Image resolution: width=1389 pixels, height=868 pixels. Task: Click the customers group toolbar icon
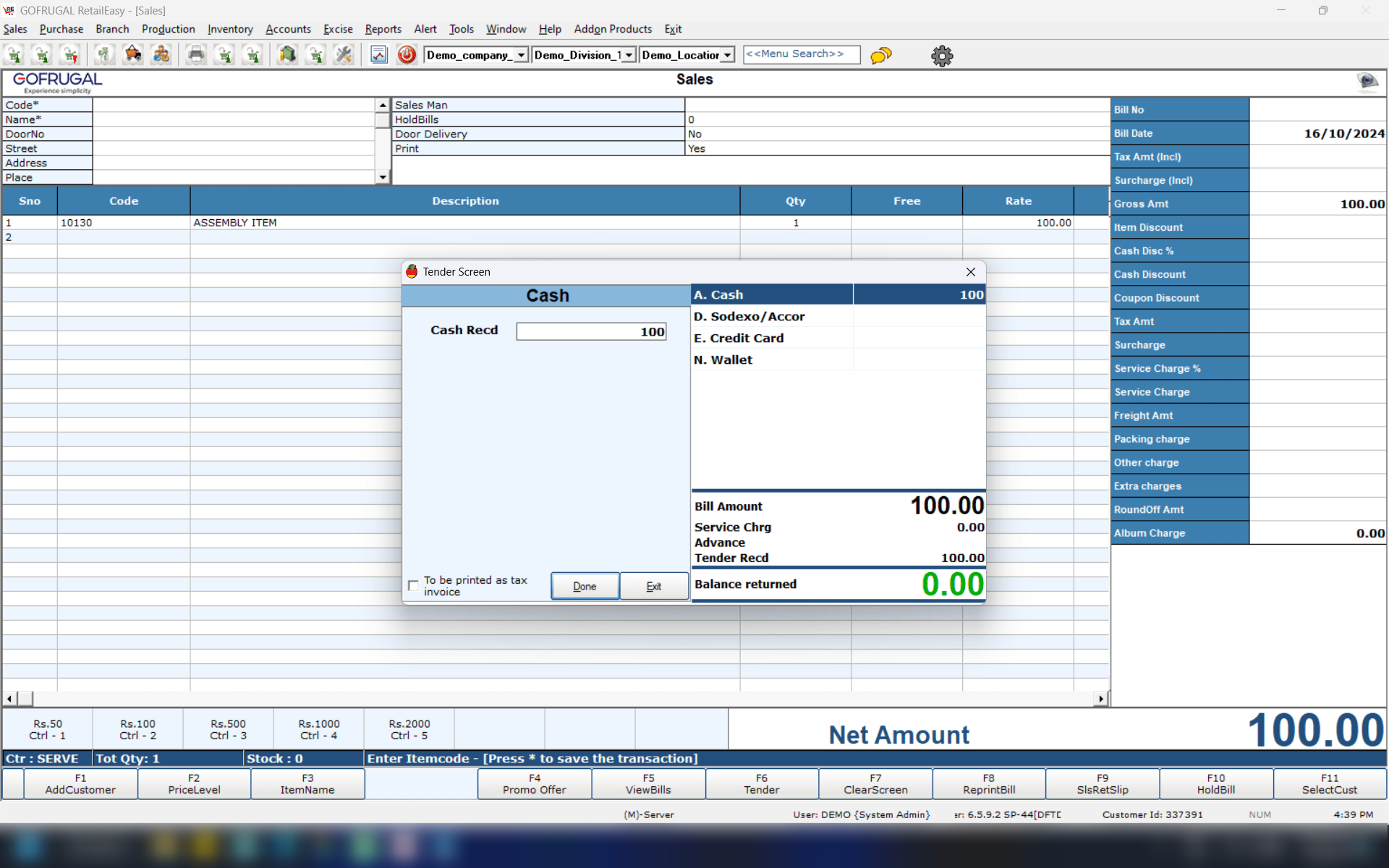(161, 55)
